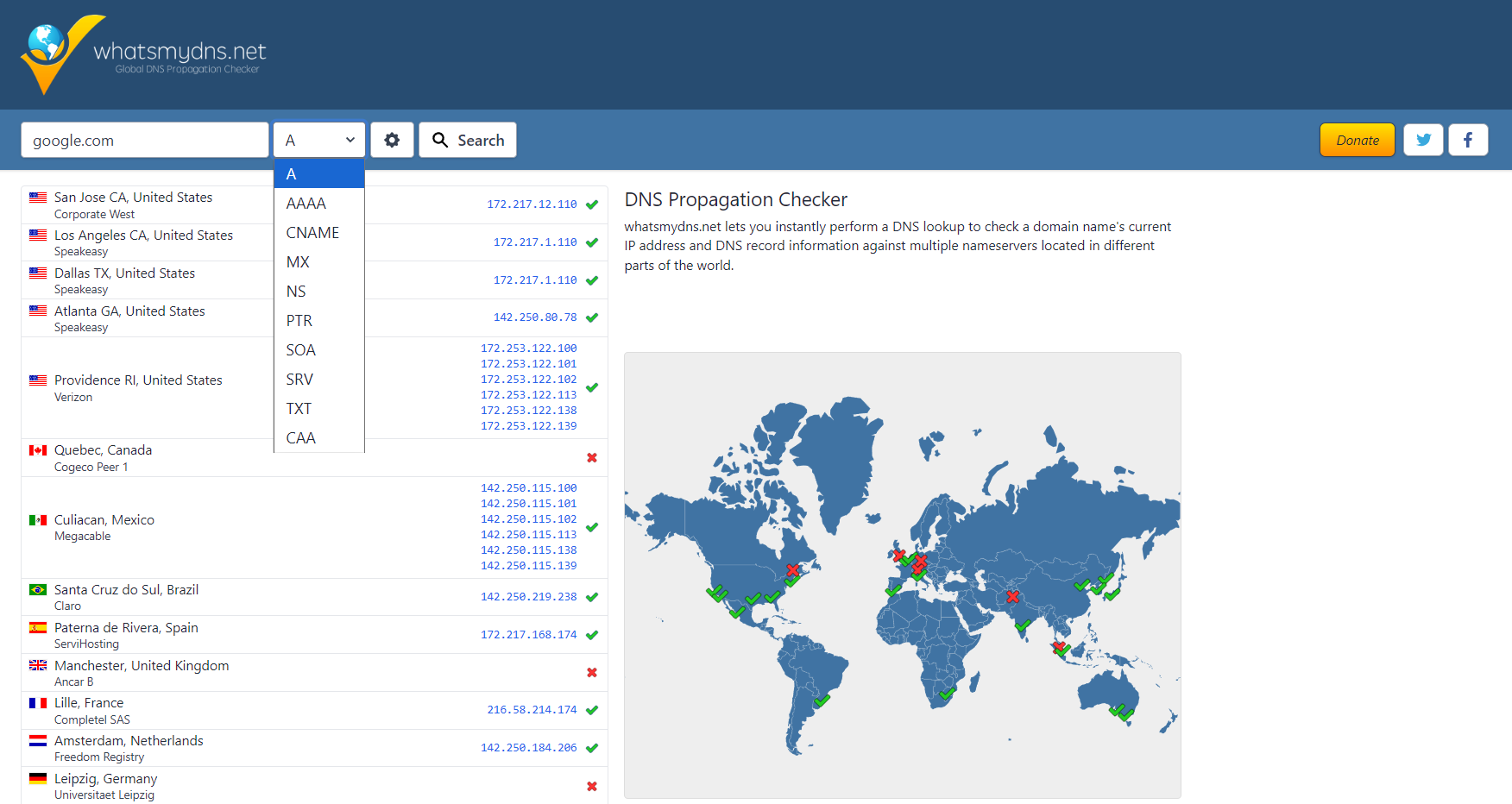
Task: Click IP 172.253.122.100 for Providence
Action: (x=529, y=349)
